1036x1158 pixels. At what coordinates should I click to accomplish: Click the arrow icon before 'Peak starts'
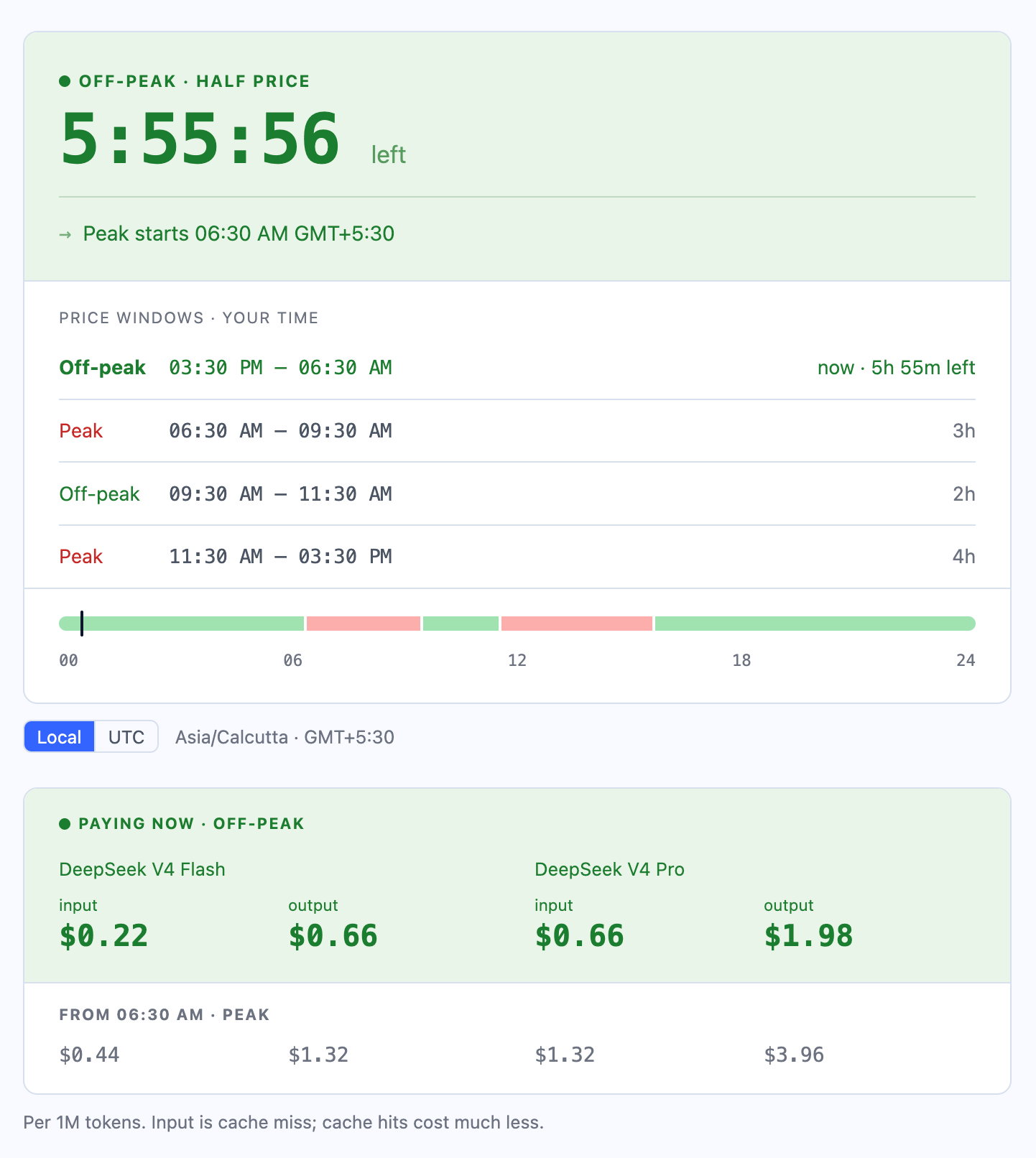click(x=65, y=235)
